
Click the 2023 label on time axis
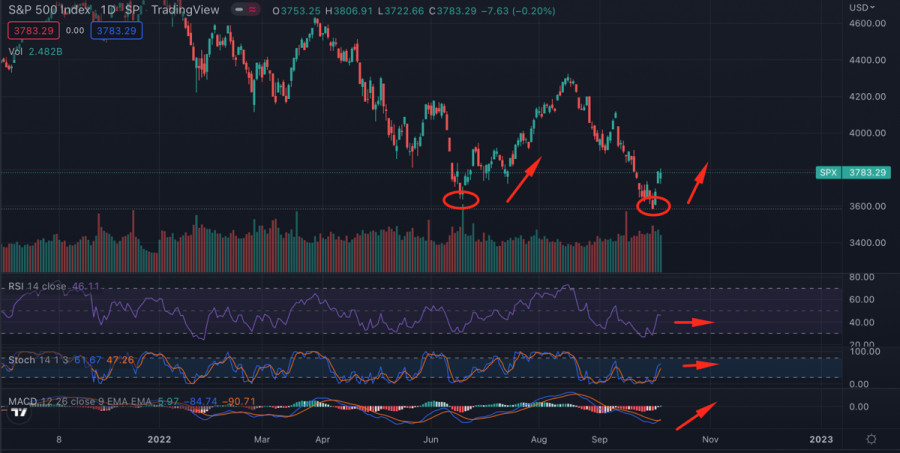pos(821,440)
